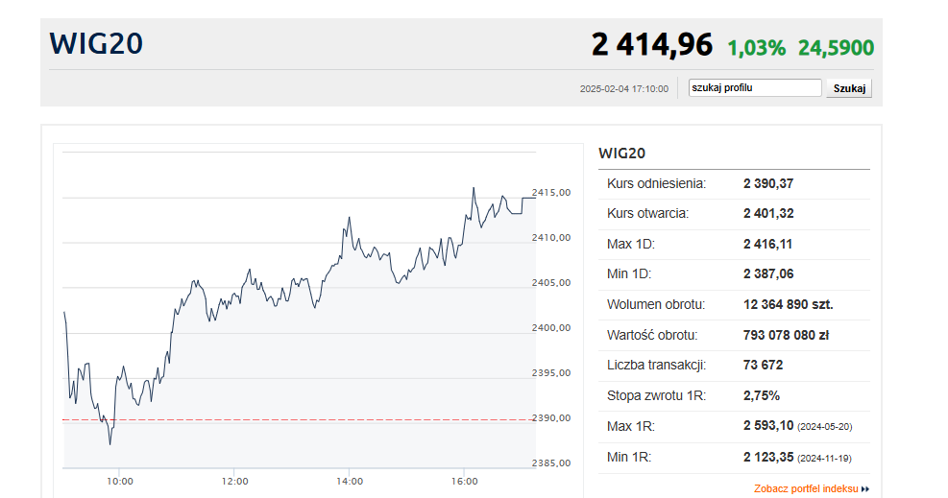Viewport: 948px width, 498px height.
Task: Click the 'szukaj profilu' search field
Action: coord(755,88)
